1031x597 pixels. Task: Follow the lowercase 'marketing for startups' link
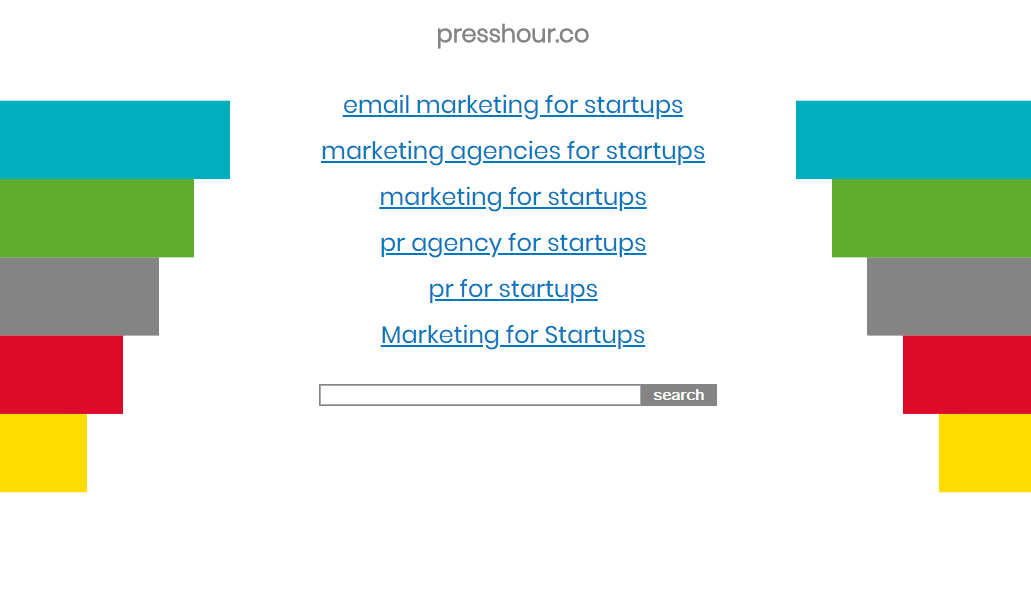(x=512, y=197)
